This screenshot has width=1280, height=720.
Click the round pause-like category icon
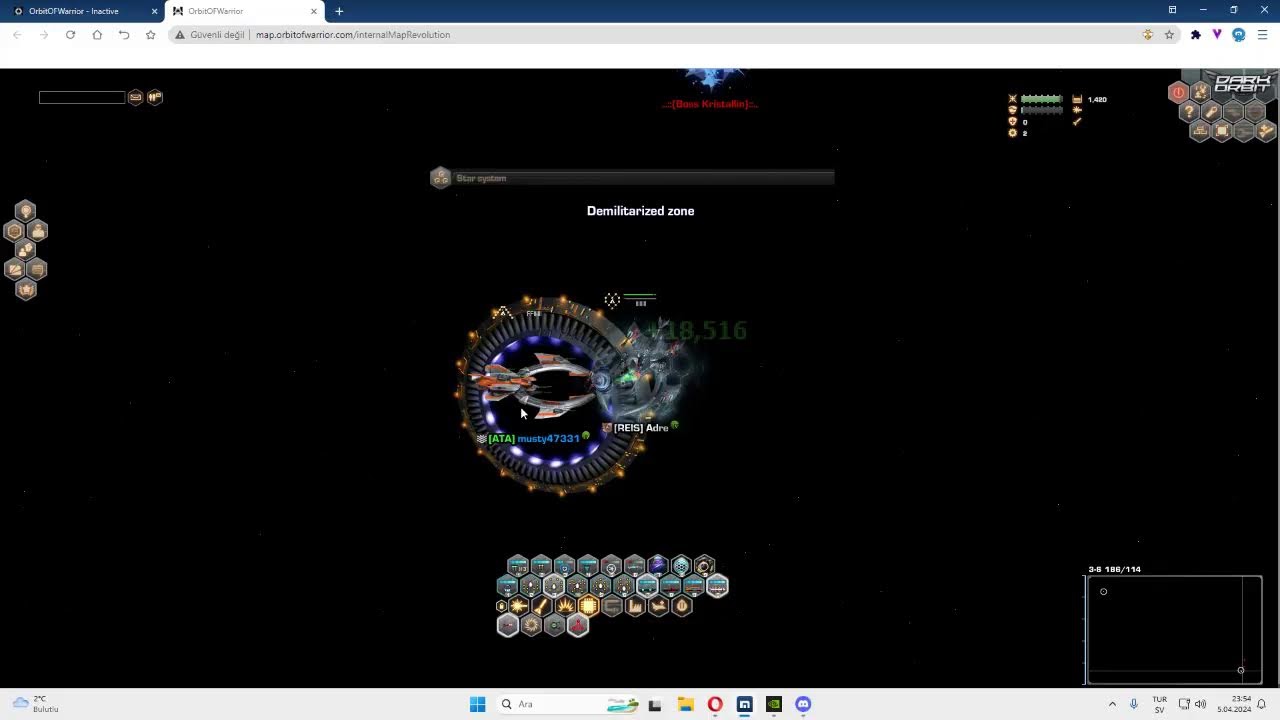point(682,605)
